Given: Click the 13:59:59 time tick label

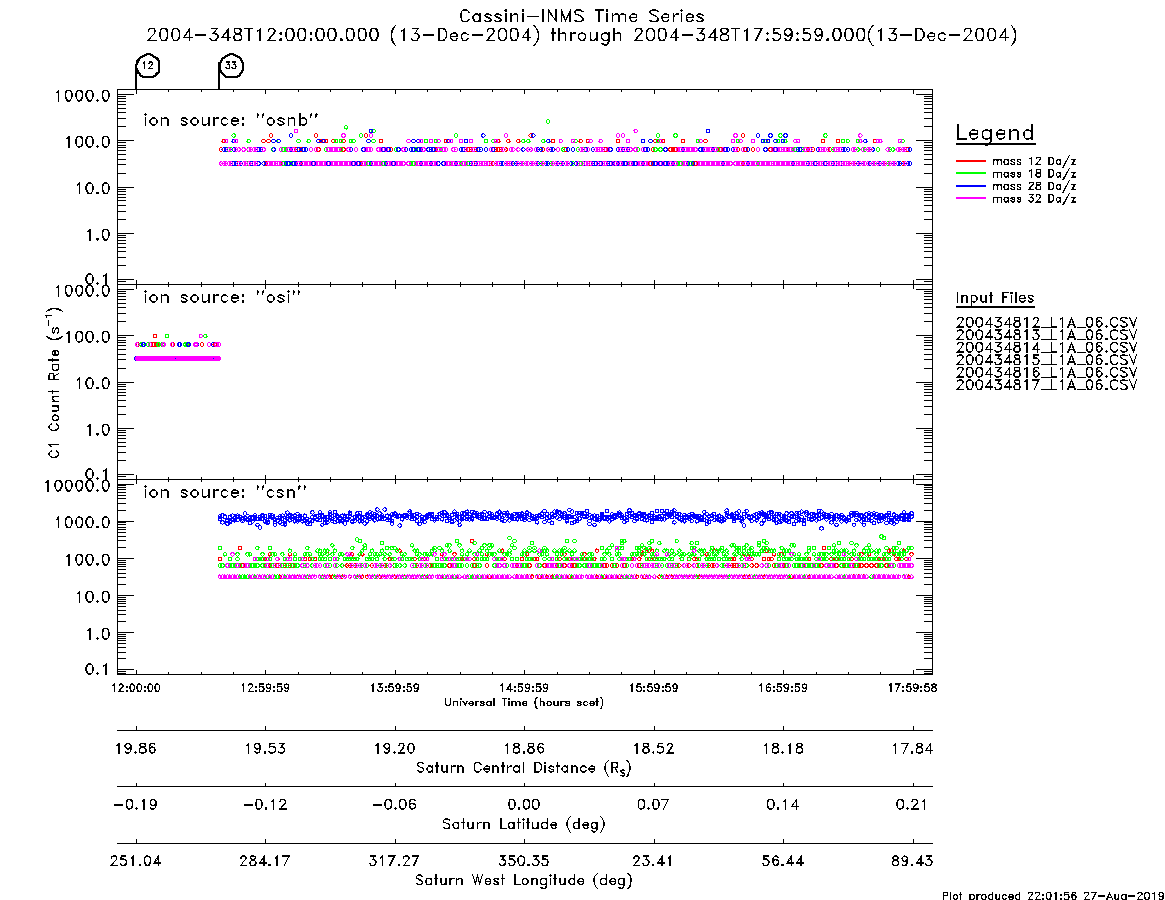Looking at the screenshot, I should [395, 688].
